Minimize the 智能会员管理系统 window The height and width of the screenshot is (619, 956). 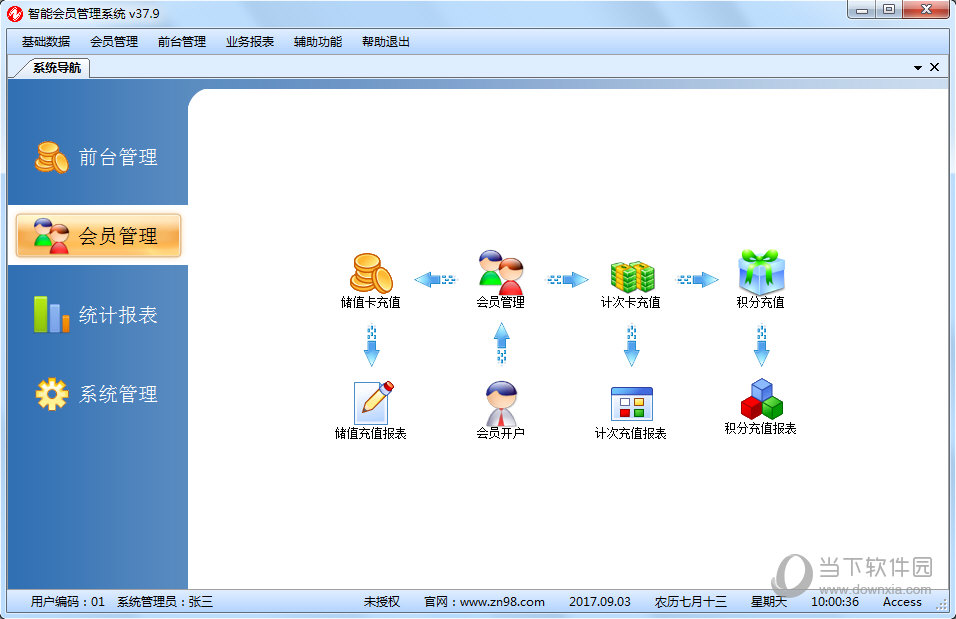pyautogui.click(x=861, y=9)
